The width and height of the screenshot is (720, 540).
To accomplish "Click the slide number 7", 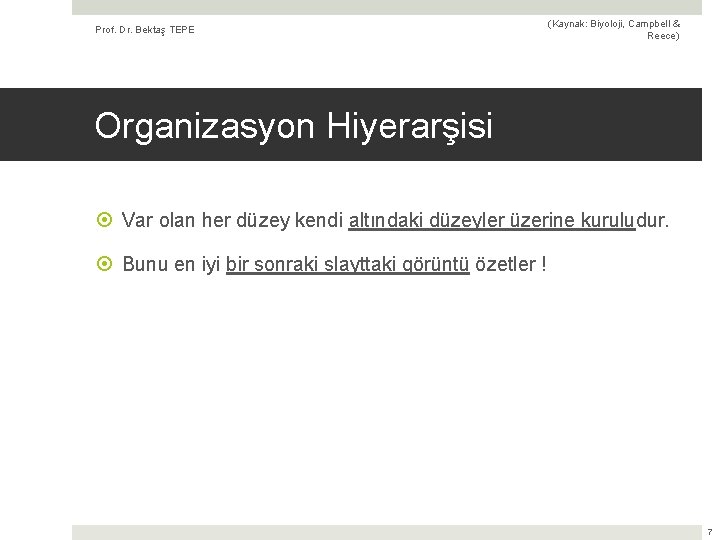I will 710,532.
